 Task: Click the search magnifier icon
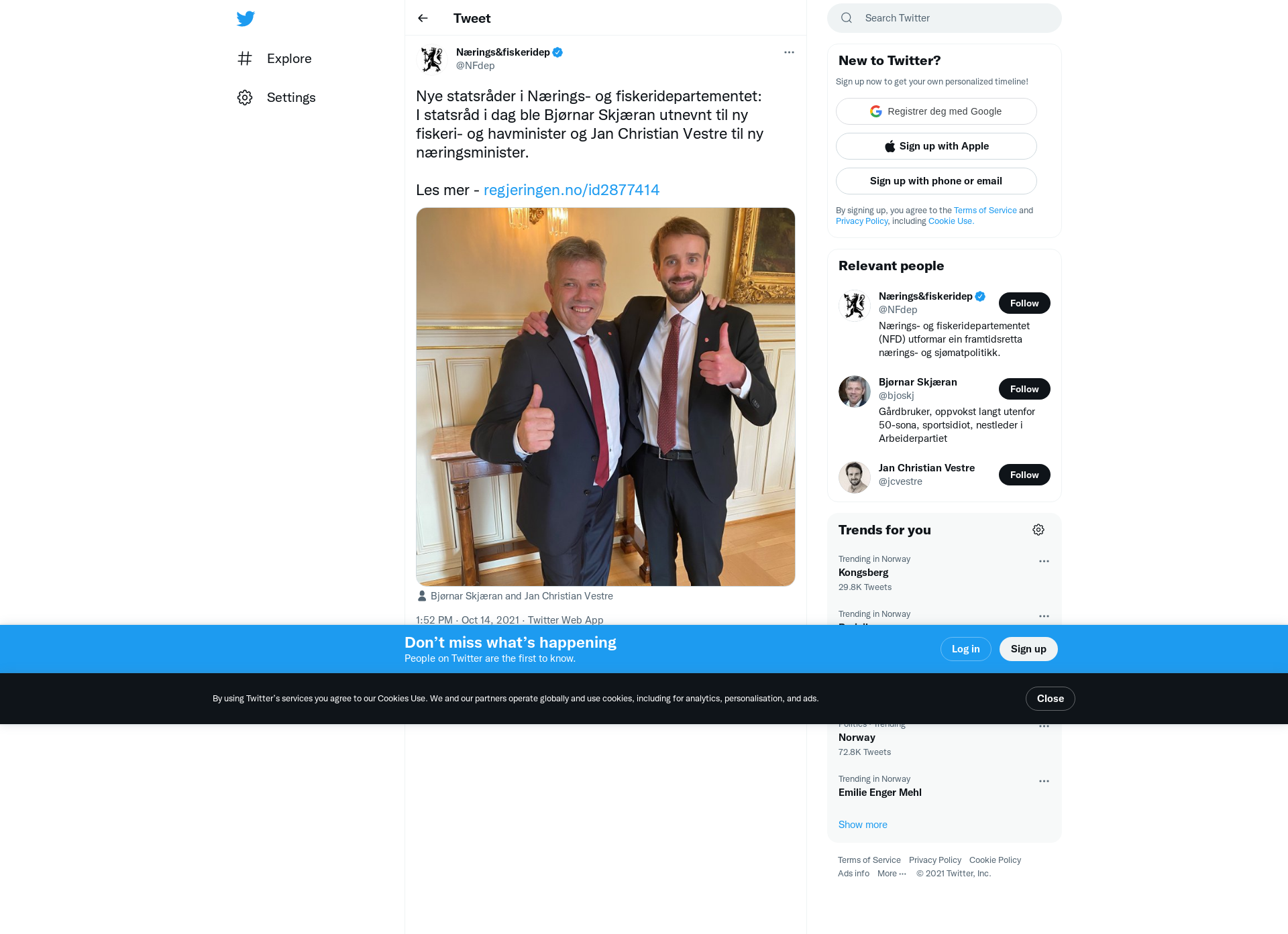coord(847,18)
